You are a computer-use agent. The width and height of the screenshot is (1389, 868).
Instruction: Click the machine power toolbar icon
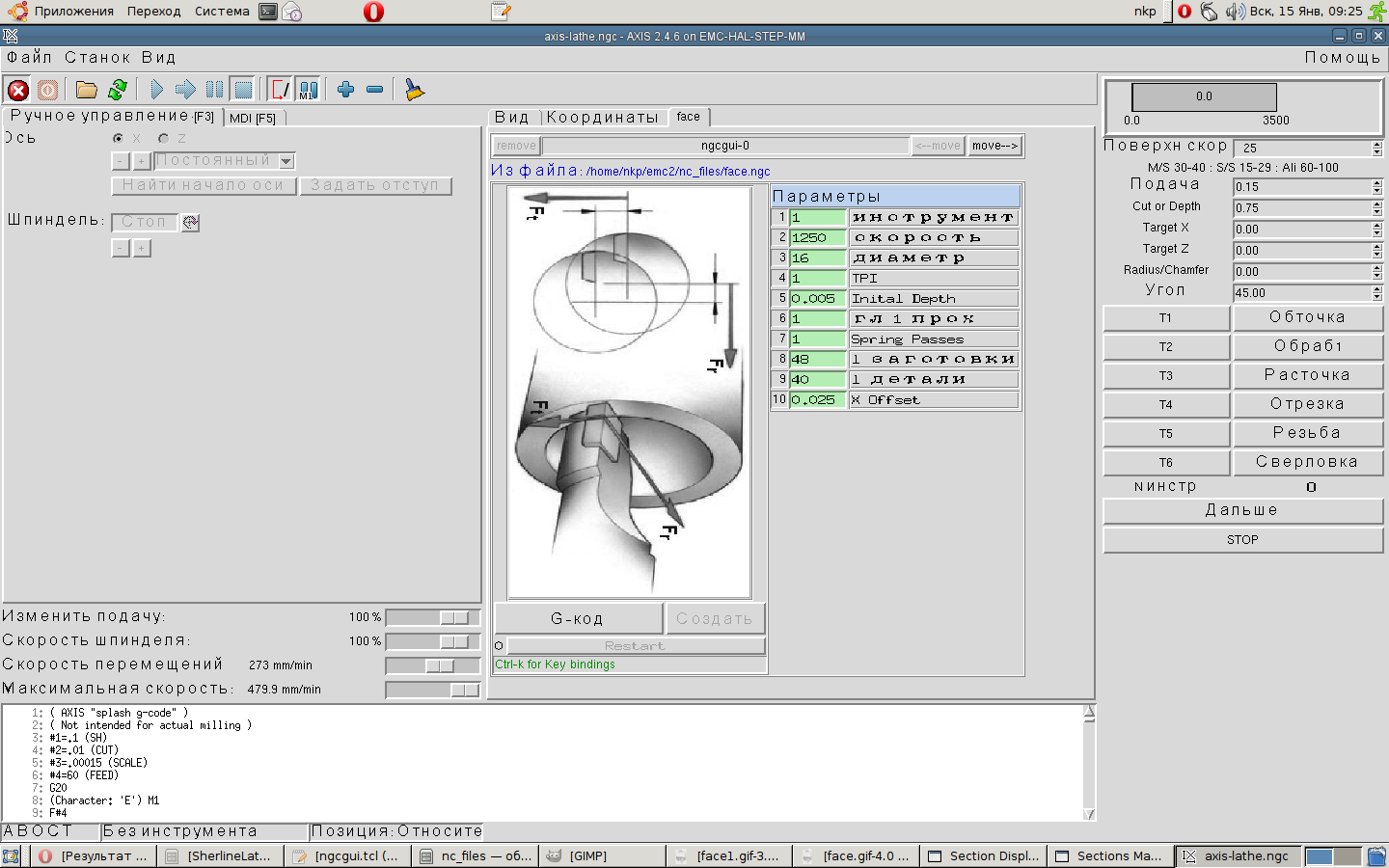[x=47, y=90]
